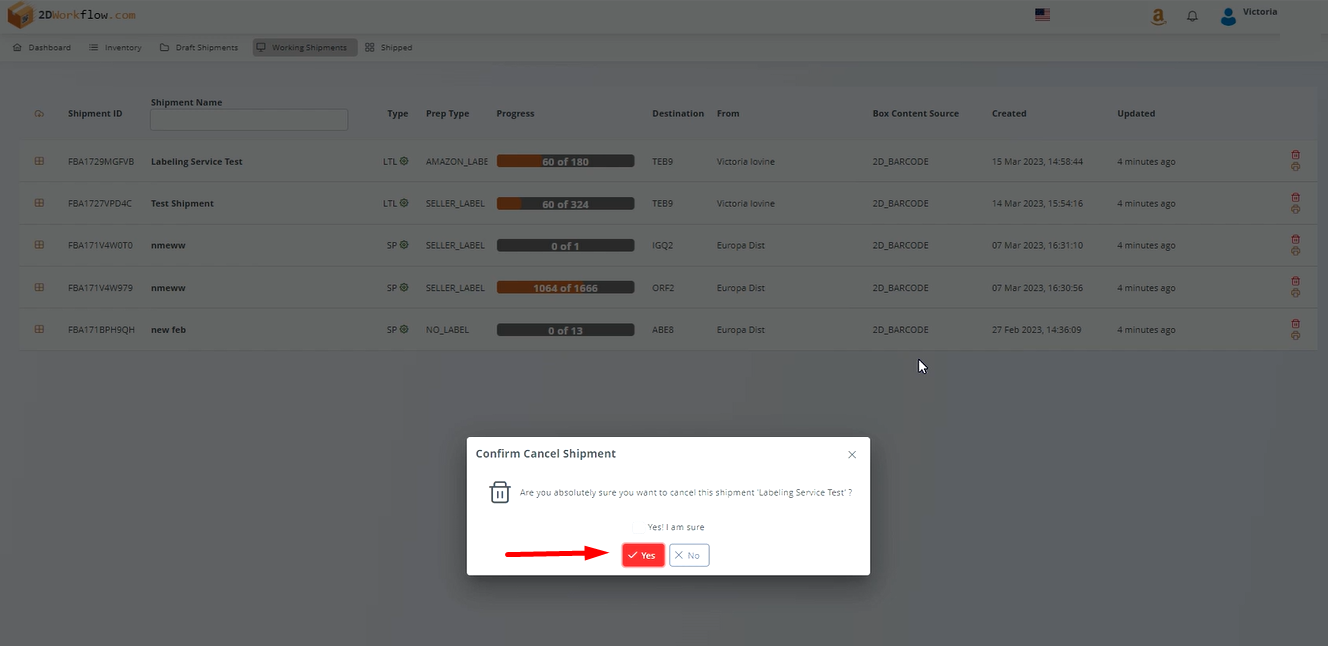1329x646 pixels.
Task: Delete shipment FBA1729MGFVB using its trash icon
Action: 1295,155
